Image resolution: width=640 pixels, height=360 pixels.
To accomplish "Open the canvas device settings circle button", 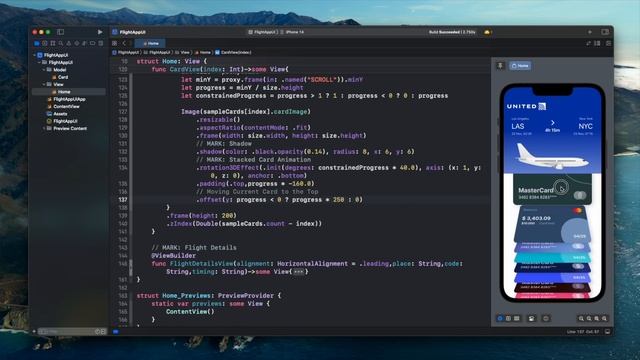I will (546, 318).
